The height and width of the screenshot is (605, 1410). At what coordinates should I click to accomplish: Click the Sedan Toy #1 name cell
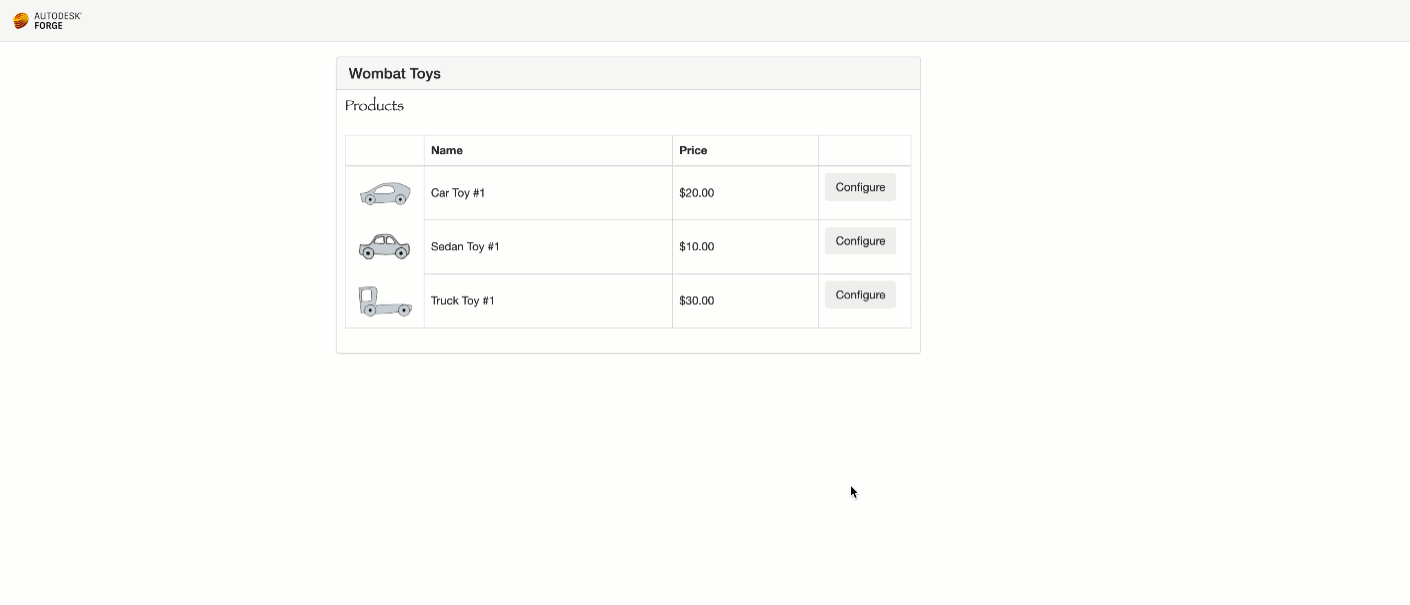465,247
